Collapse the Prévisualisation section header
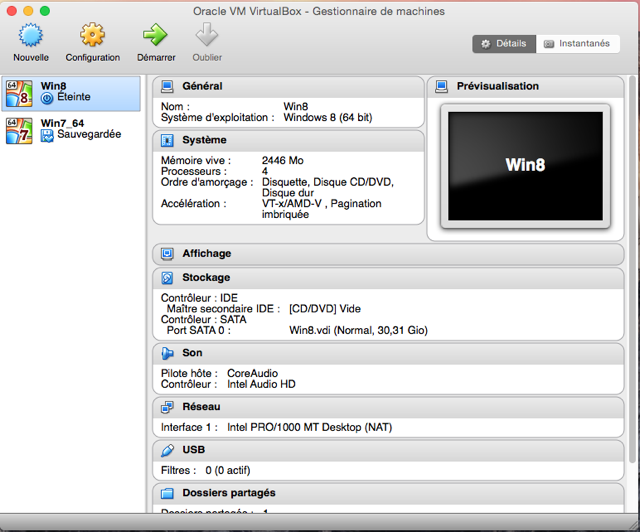 coord(525,87)
